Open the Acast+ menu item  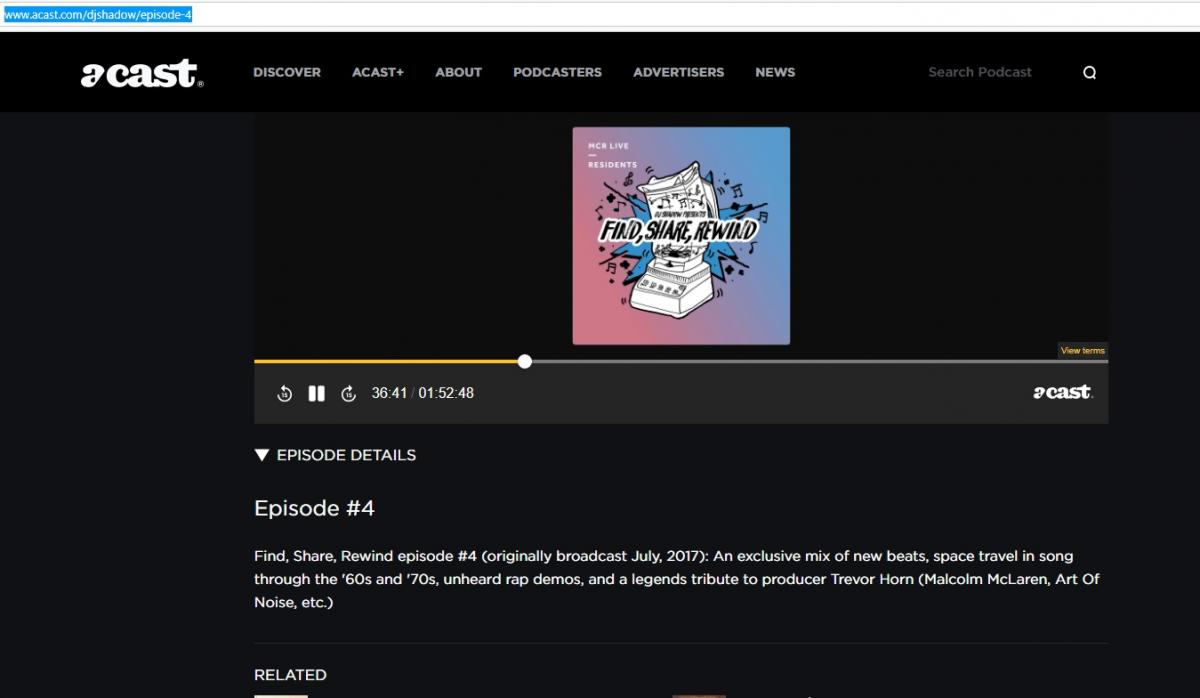pos(378,72)
